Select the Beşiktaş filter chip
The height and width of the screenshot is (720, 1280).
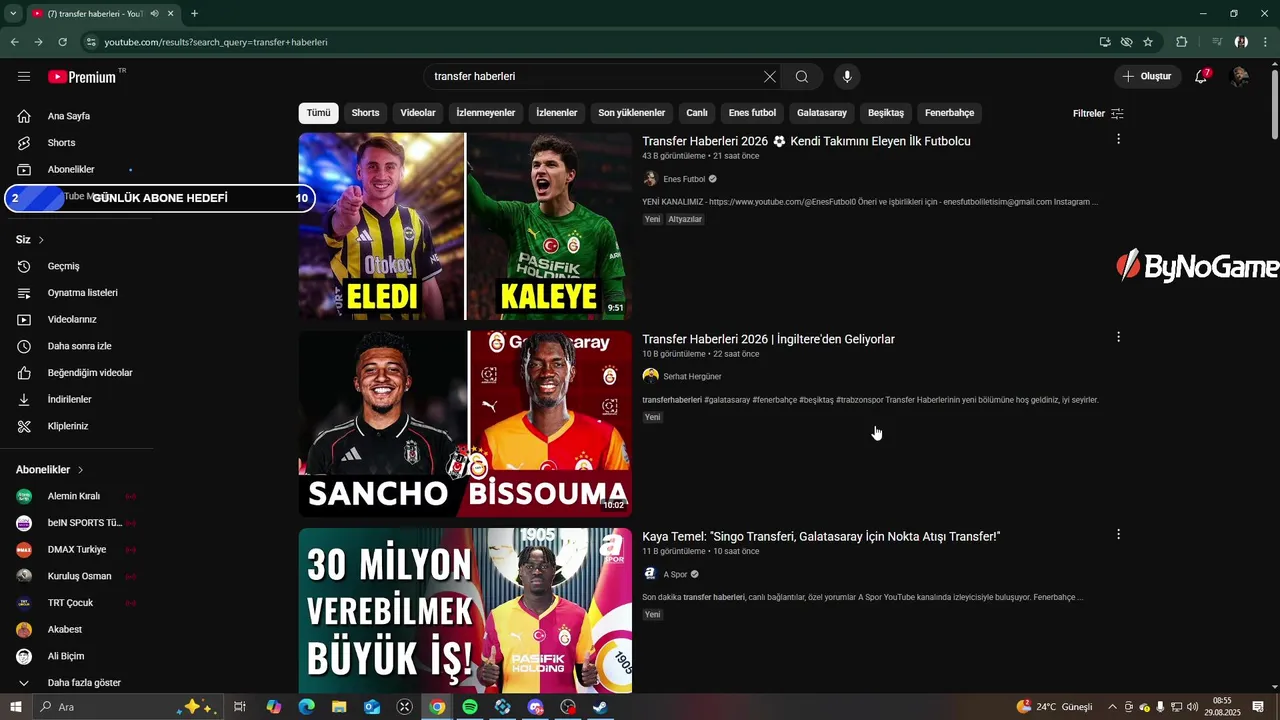pos(886,113)
